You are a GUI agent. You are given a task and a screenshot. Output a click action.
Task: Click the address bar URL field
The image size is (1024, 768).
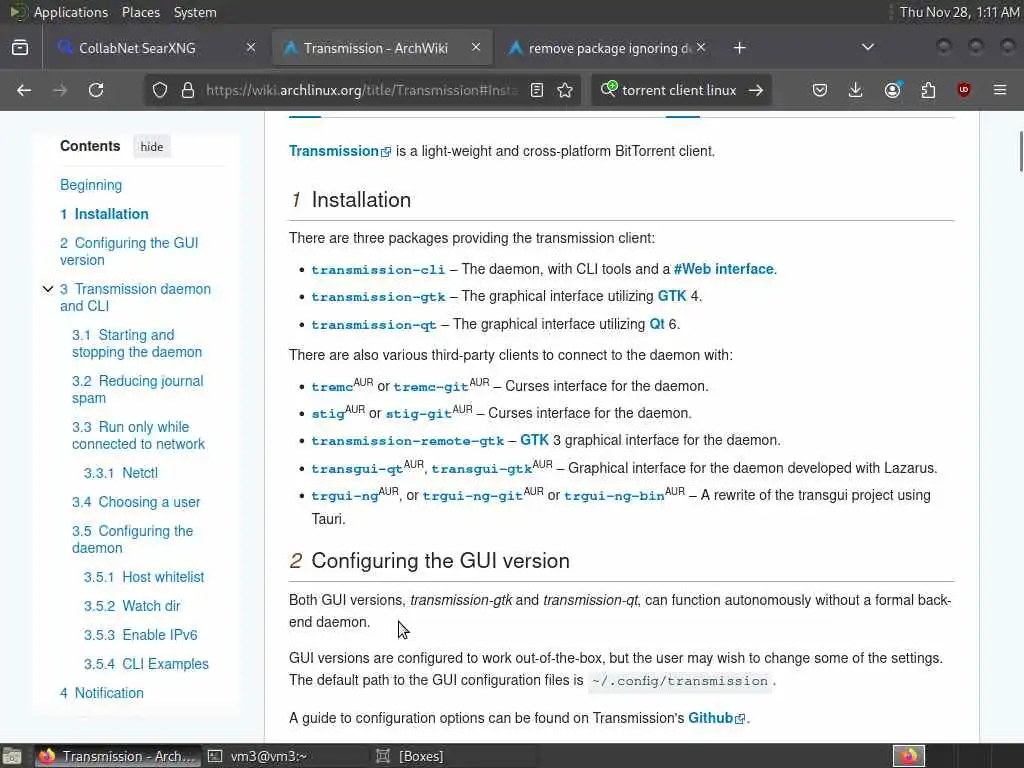click(362, 90)
